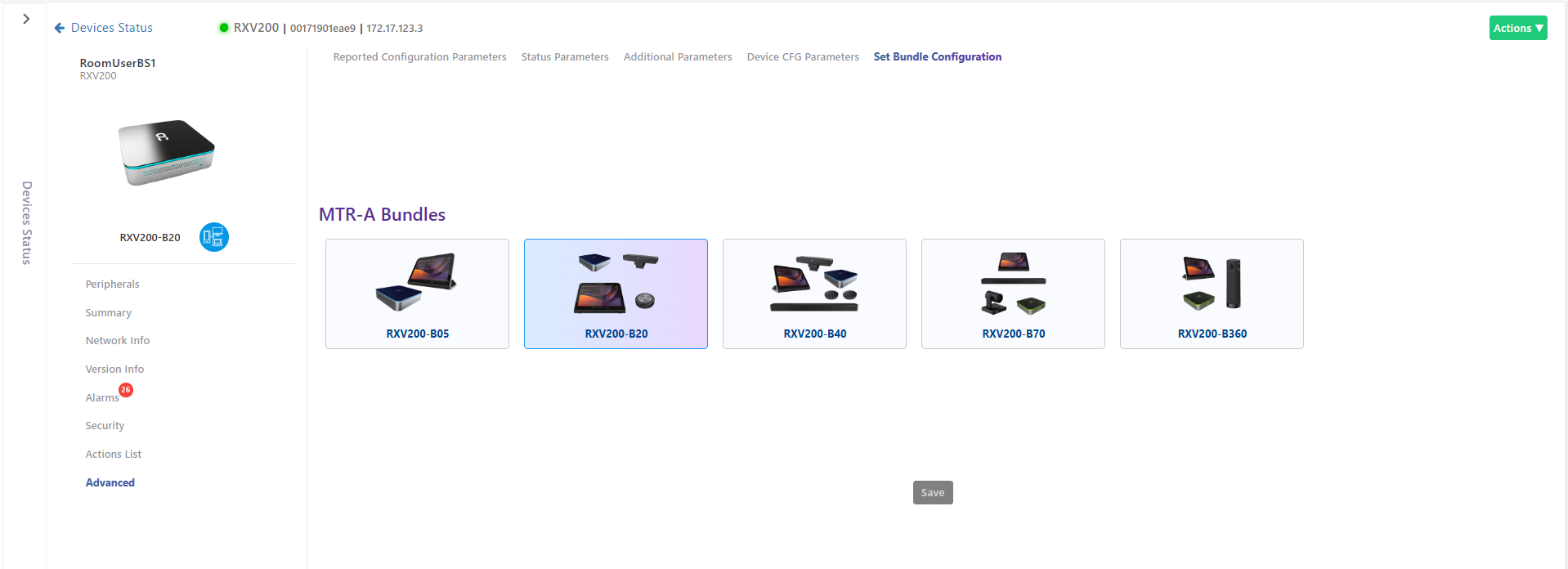
Task: Select the RXV200-B20 bundle card
Action: pos(616,293)
